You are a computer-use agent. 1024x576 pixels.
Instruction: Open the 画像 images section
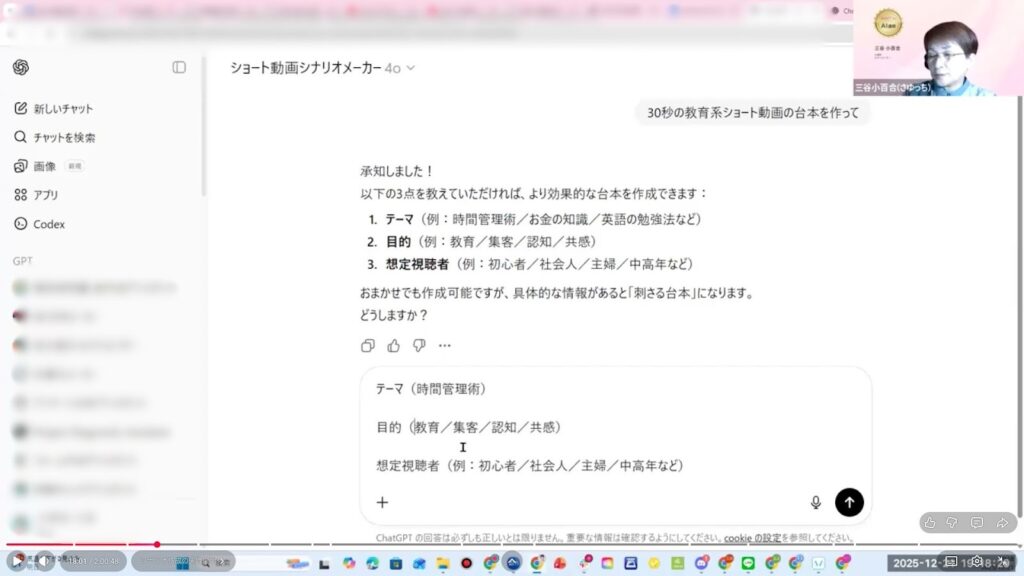(44, 166)
